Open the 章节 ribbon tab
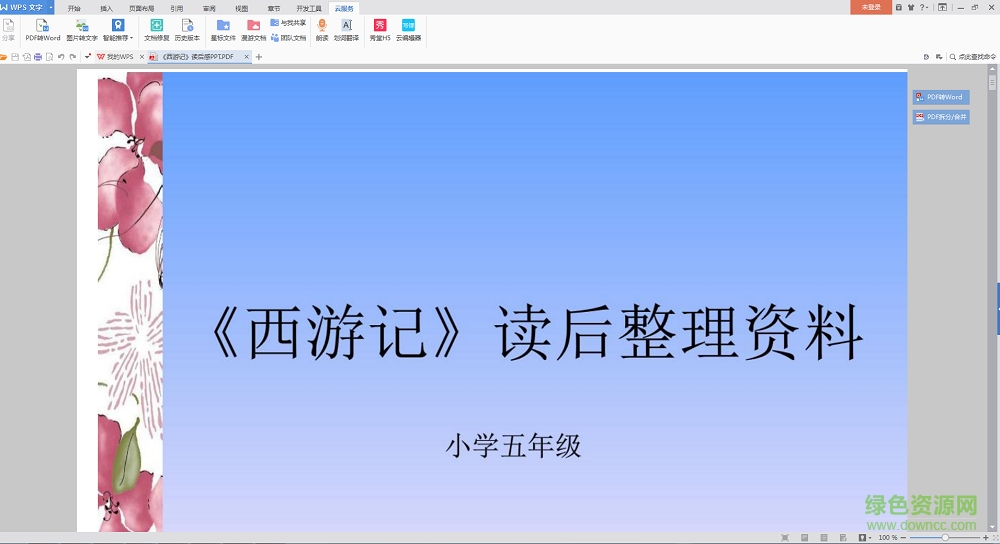 coord(274,8)
